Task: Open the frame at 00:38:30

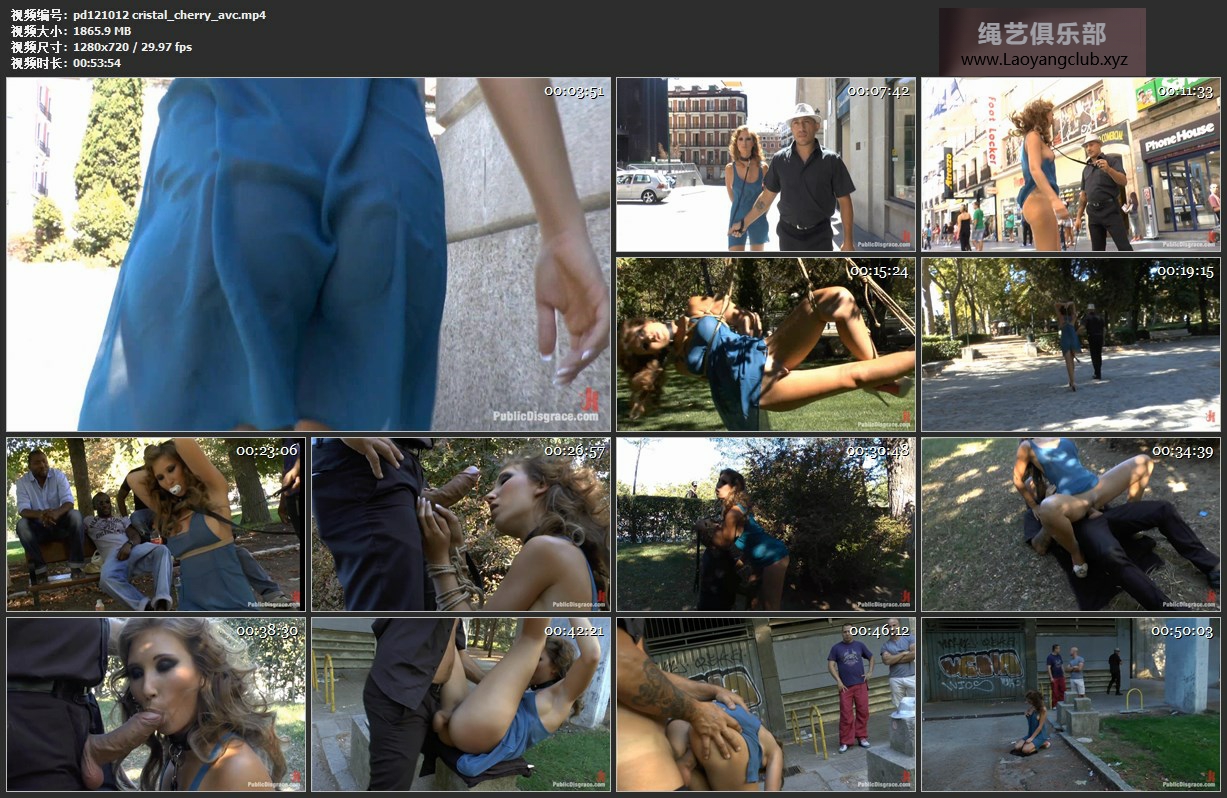Action: tap(155, 704)
